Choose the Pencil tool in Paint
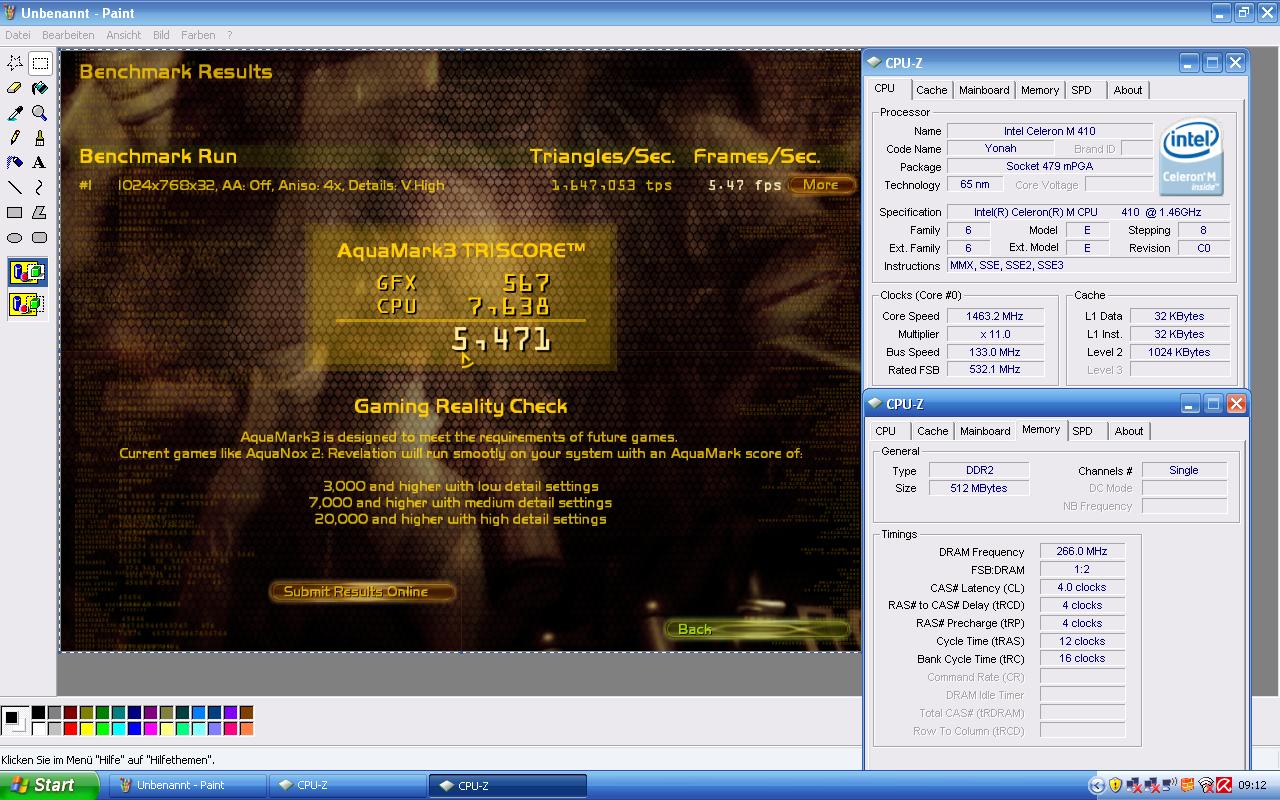Viewport: 1280px width, 800px height. [x=15, y=138]
